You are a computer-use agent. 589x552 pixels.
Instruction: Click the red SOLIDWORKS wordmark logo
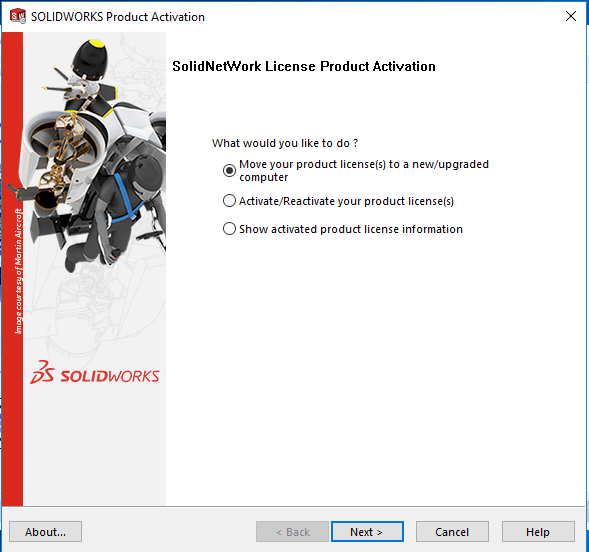tap(110, 376)
